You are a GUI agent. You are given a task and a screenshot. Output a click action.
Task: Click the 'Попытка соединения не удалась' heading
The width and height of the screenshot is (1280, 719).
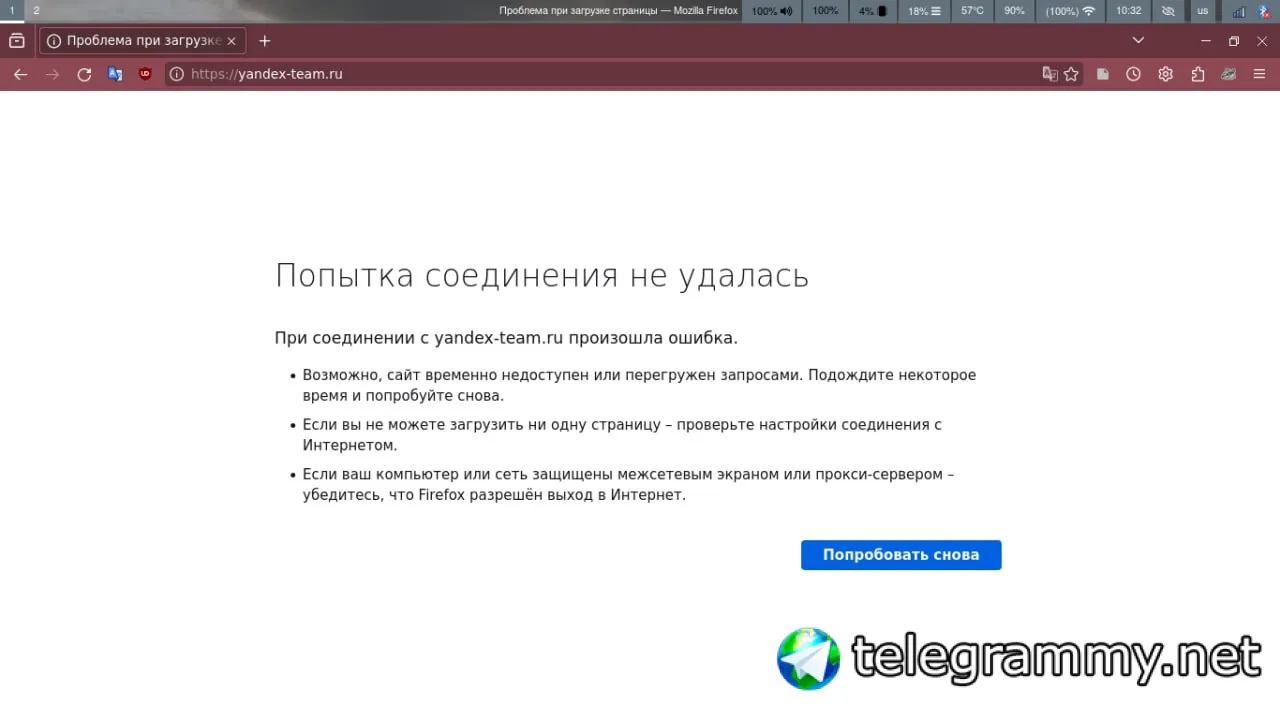[x=542, y=276]
